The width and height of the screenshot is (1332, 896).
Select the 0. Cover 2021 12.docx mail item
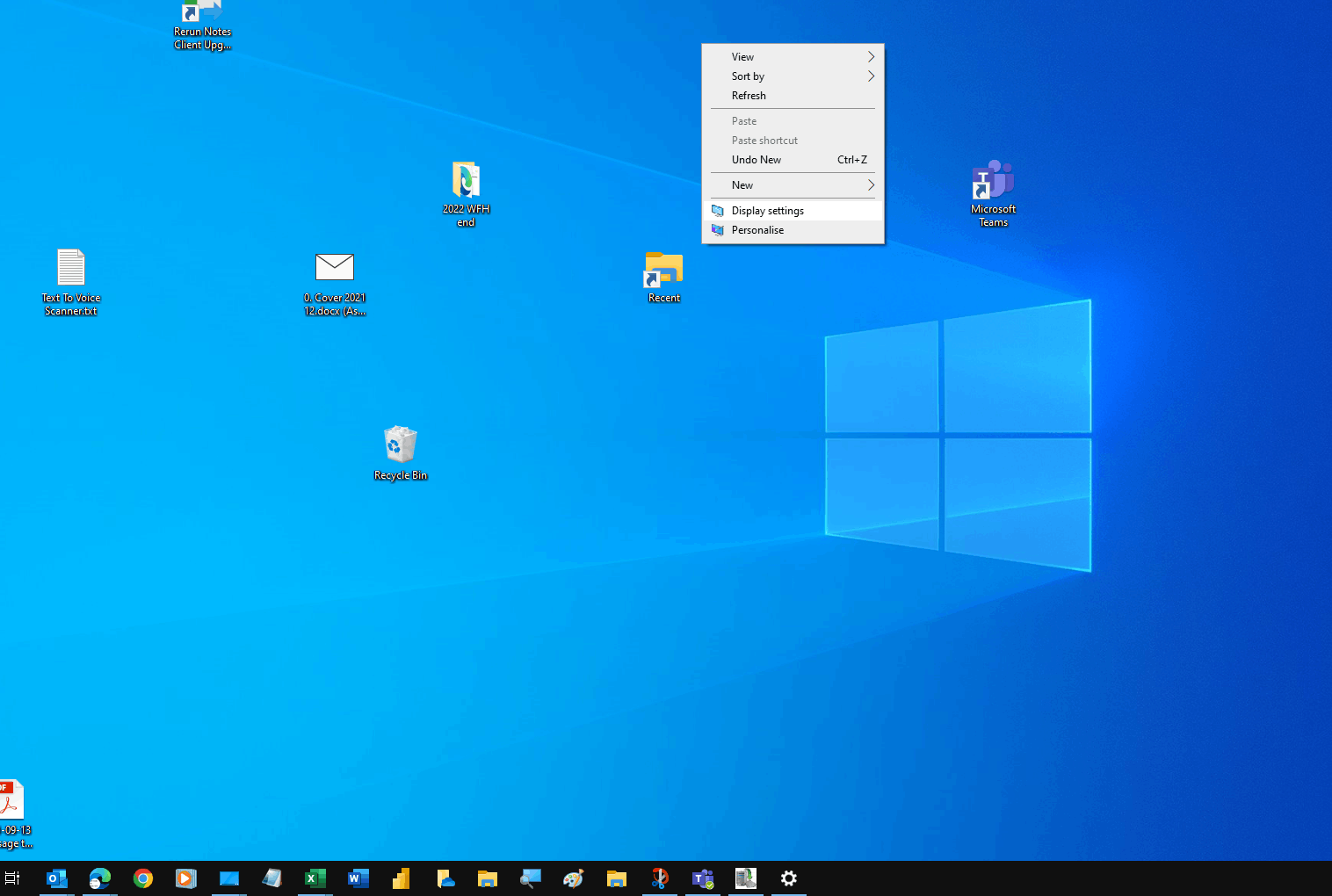coord(335,284)
